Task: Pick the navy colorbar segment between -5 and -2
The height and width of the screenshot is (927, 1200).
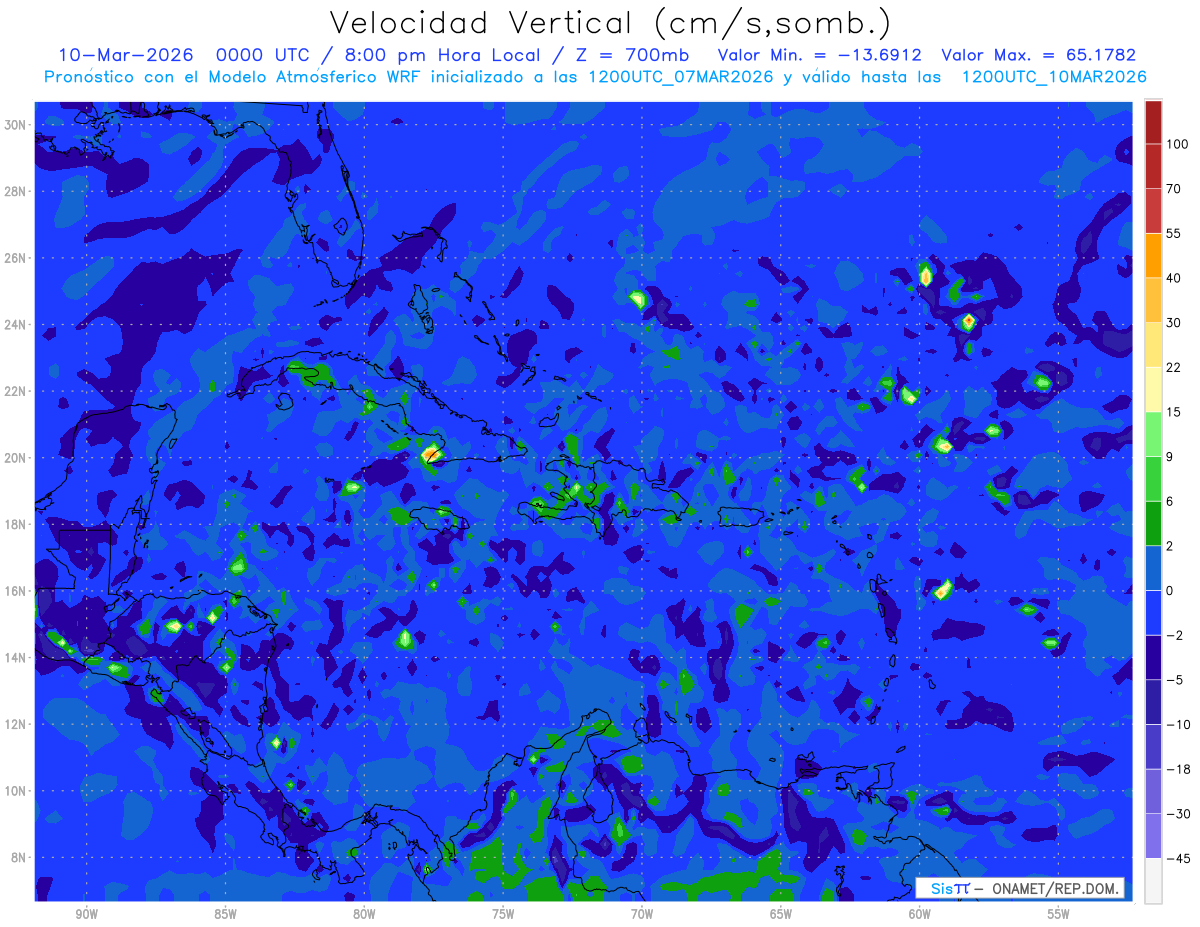Action: tap(1153, 657)
